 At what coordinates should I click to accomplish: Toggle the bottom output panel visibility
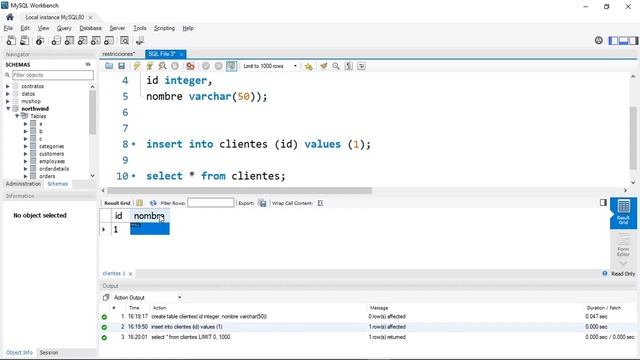[623, 40]
